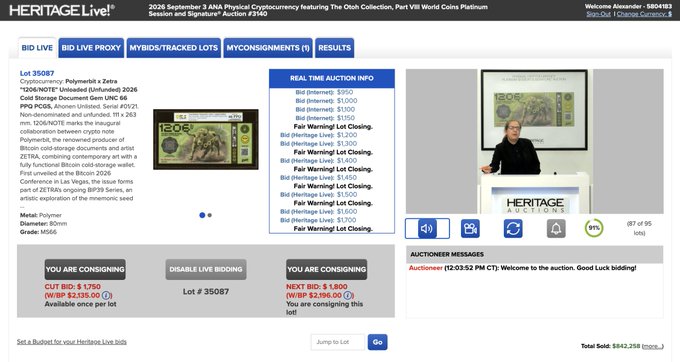Open the MyBids/Tracked Lots tab
This screenshot has height=362, width=680.
point(173,48)
